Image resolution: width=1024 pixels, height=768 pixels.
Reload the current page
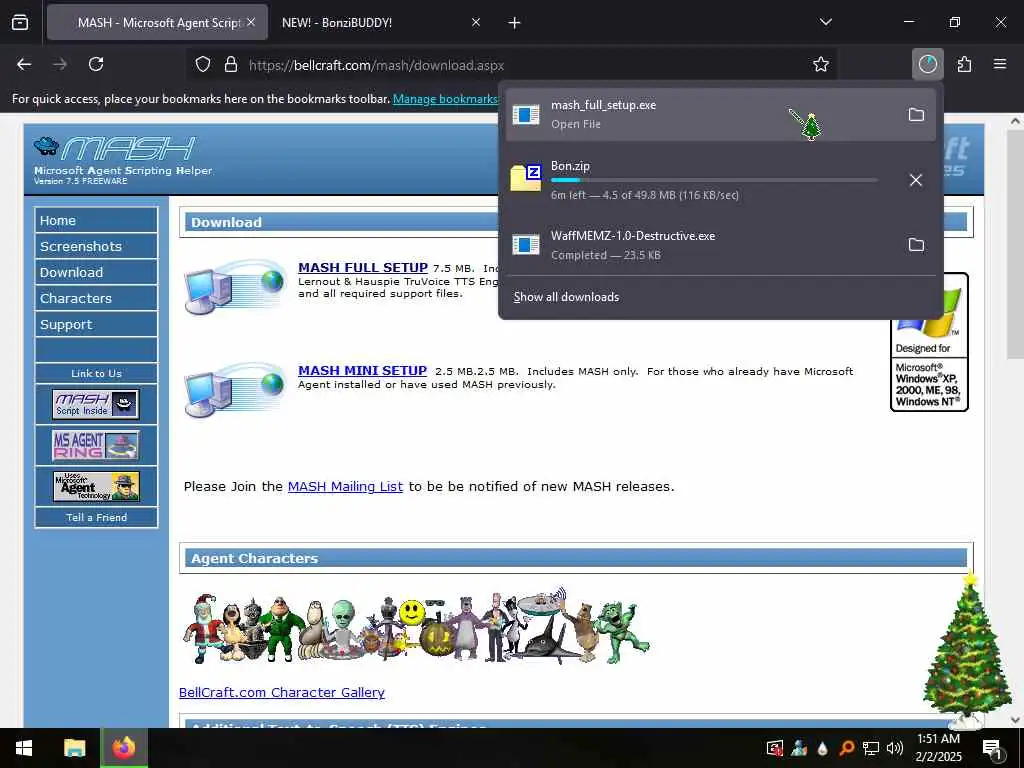pyautogui.click(x=96, y=64)
